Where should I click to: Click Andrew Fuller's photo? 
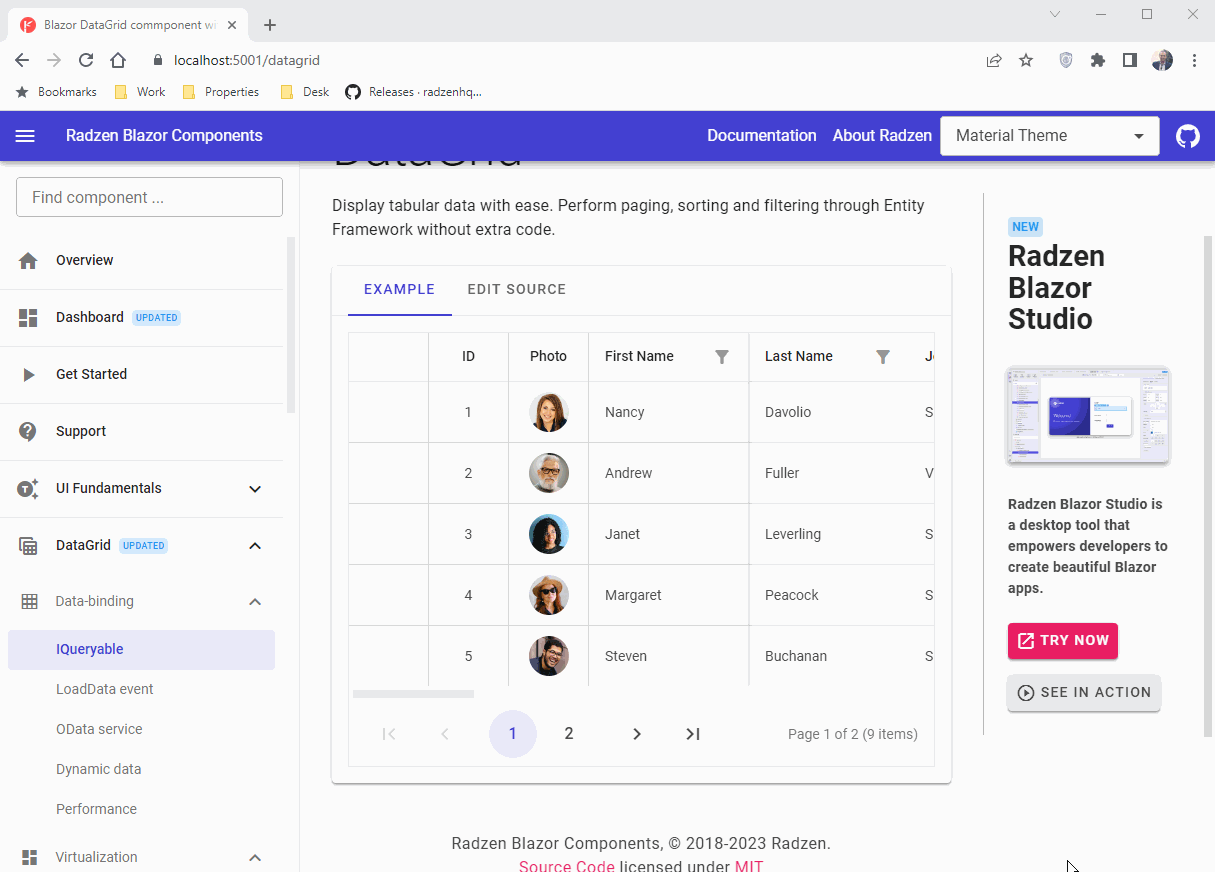point(549,473)
